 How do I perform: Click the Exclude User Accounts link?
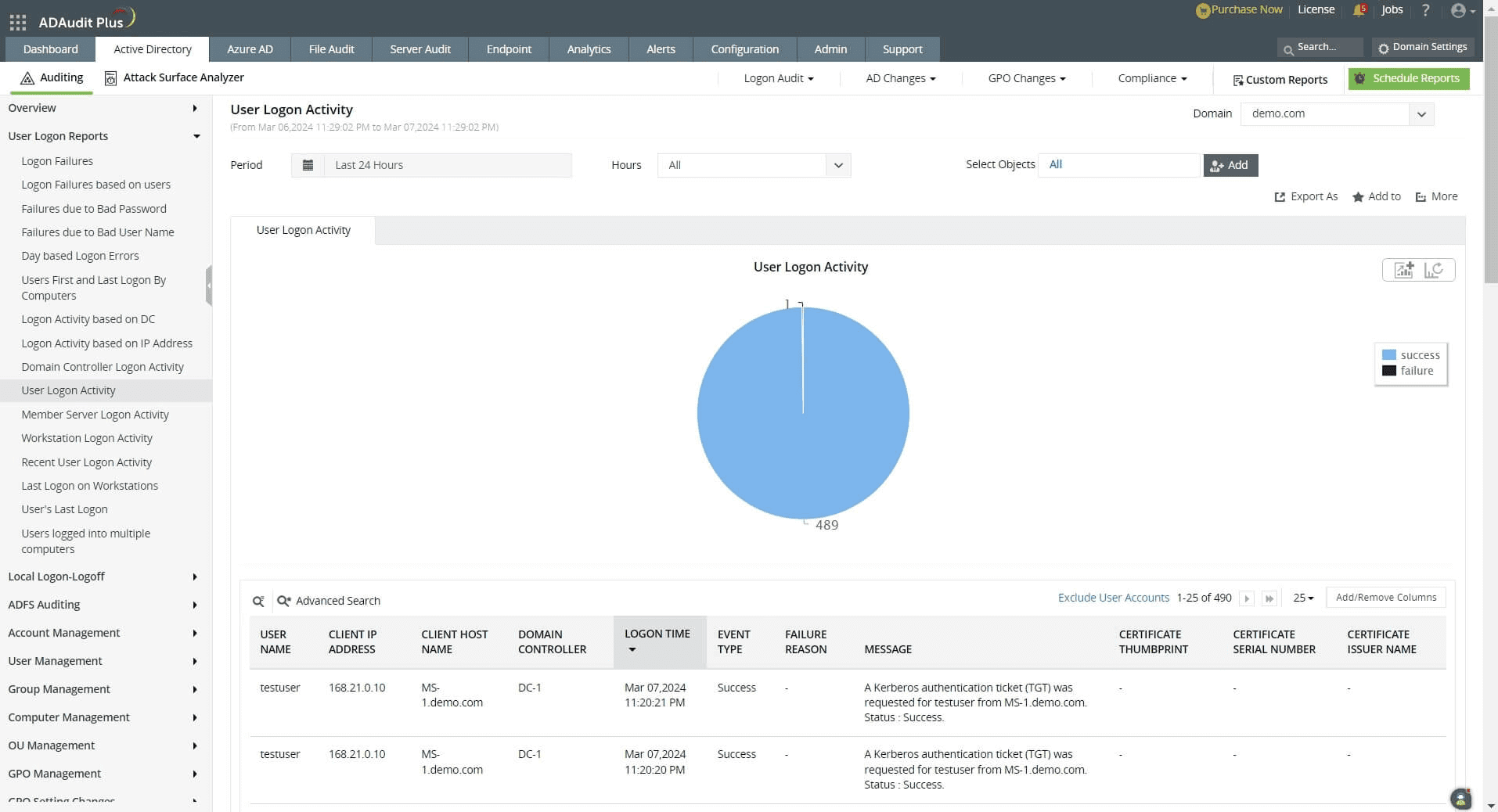1113,598
